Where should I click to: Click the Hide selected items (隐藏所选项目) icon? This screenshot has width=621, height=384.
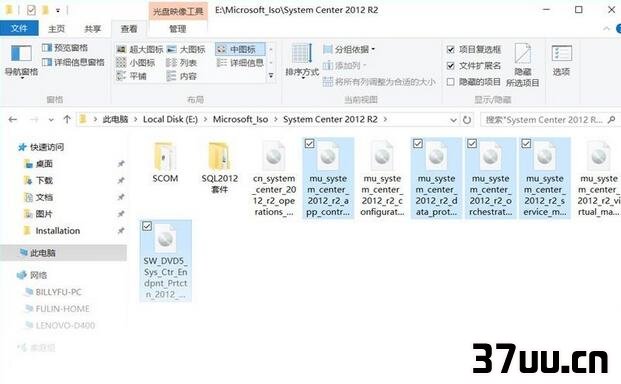[x=522, y=65]
